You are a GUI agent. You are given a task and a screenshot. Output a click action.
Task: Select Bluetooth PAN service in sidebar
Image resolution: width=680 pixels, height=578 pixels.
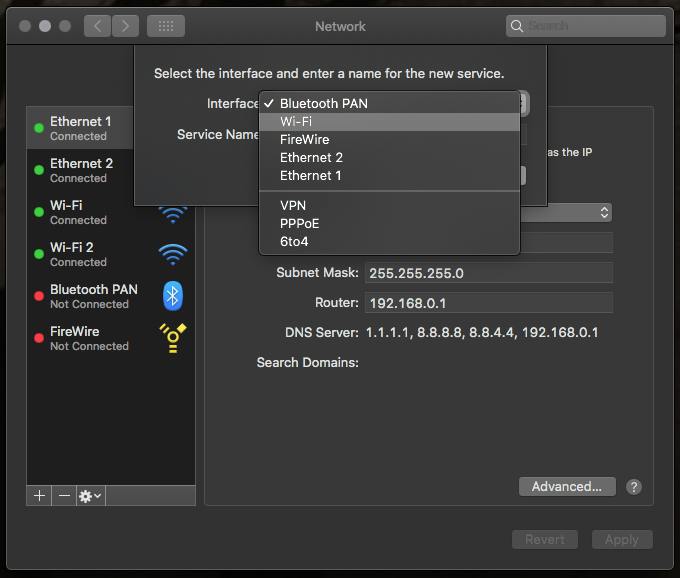[x=111, y=296]
